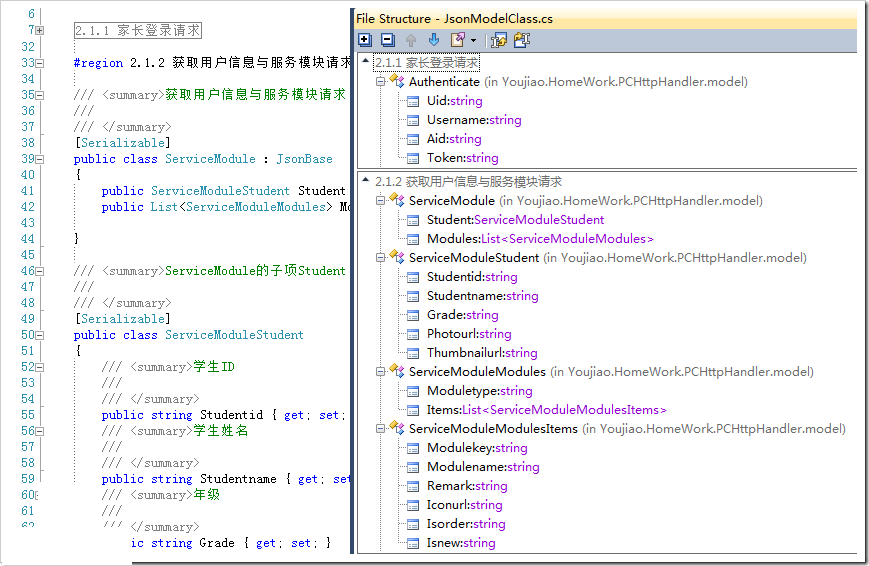Collapse the #region outline at line 33
Image resolution: width=869 pixels, height=566 pixels.
40,63
